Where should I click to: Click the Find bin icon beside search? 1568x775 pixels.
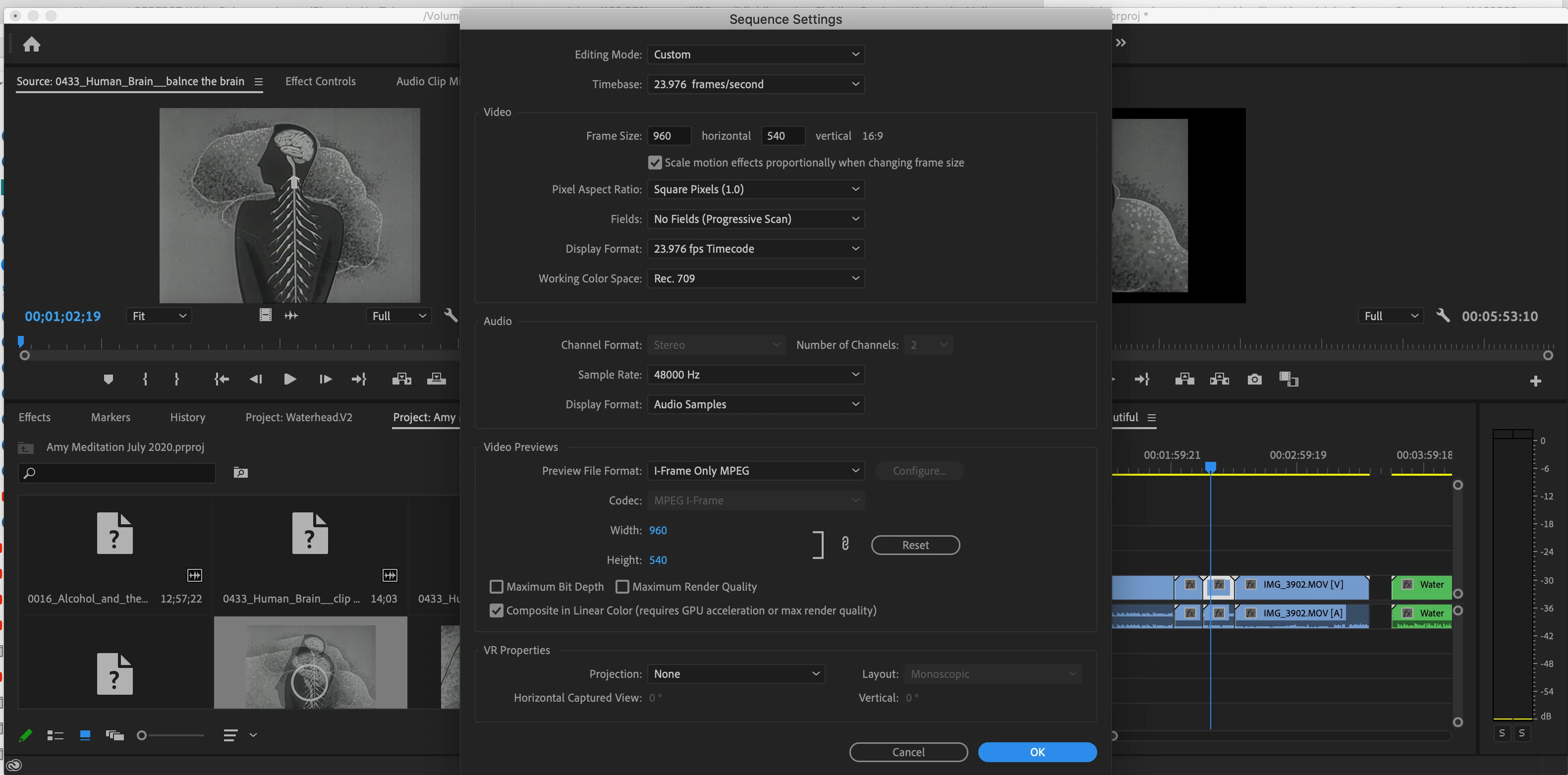pyautogui.click(x=240, y=472)
